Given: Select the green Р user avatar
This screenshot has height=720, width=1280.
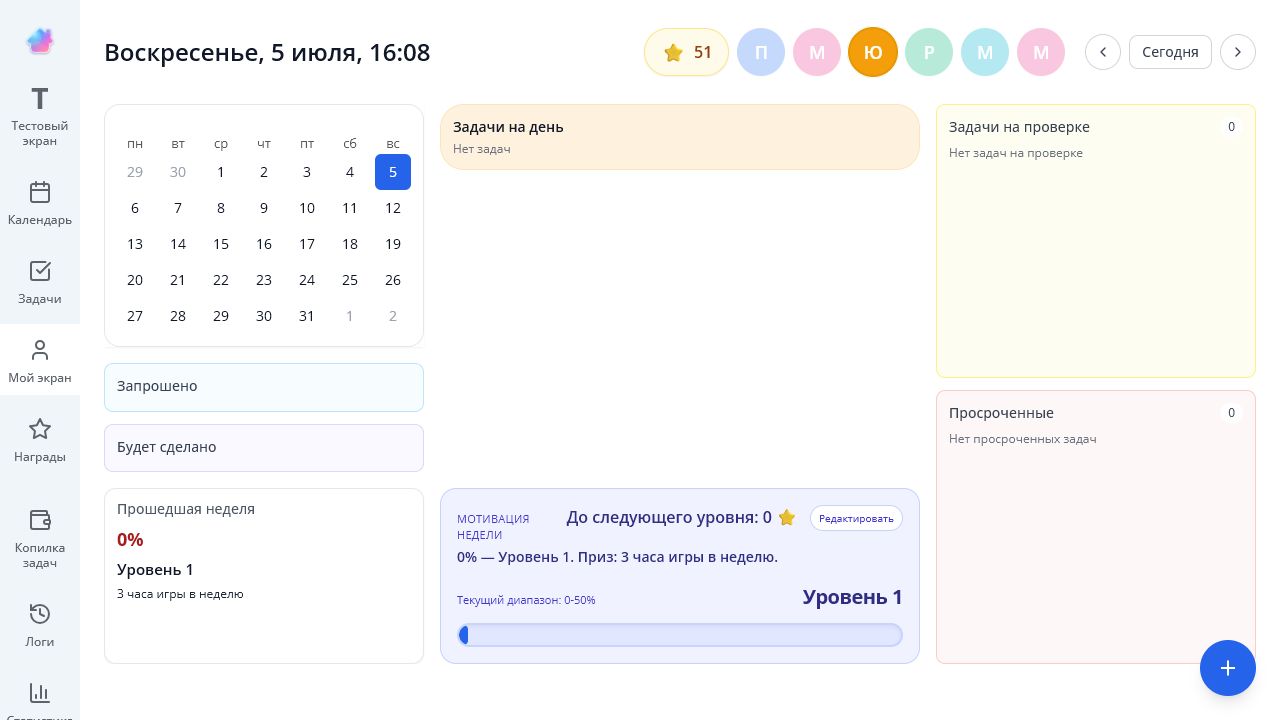Looking at the screenshot, I should coord(929,52).
